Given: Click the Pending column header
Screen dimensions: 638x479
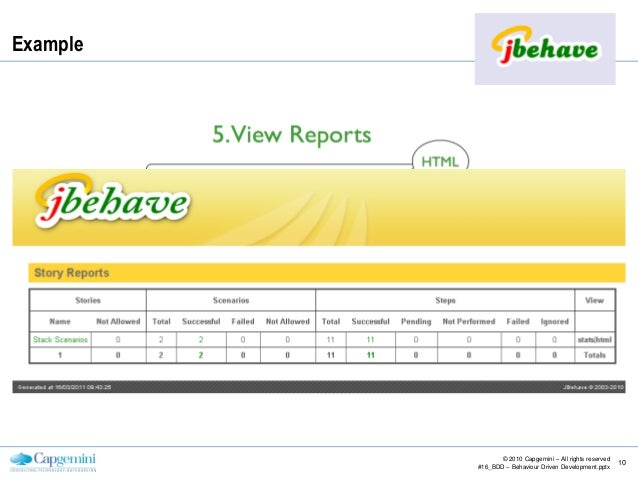Looking at the screenshot, I should click(x=416, y=322).
